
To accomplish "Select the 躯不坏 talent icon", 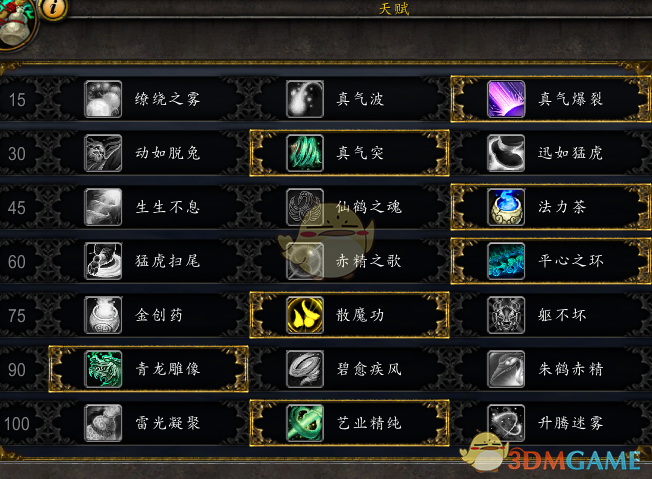I will pos(506,315).
